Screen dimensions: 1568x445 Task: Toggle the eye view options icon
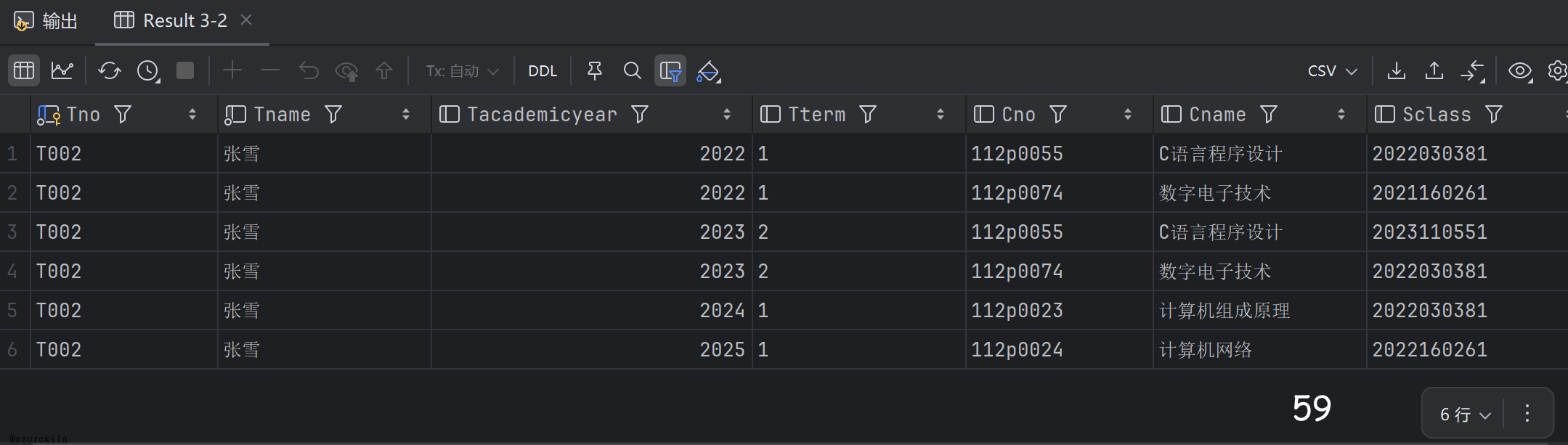tap(1519, 70)
